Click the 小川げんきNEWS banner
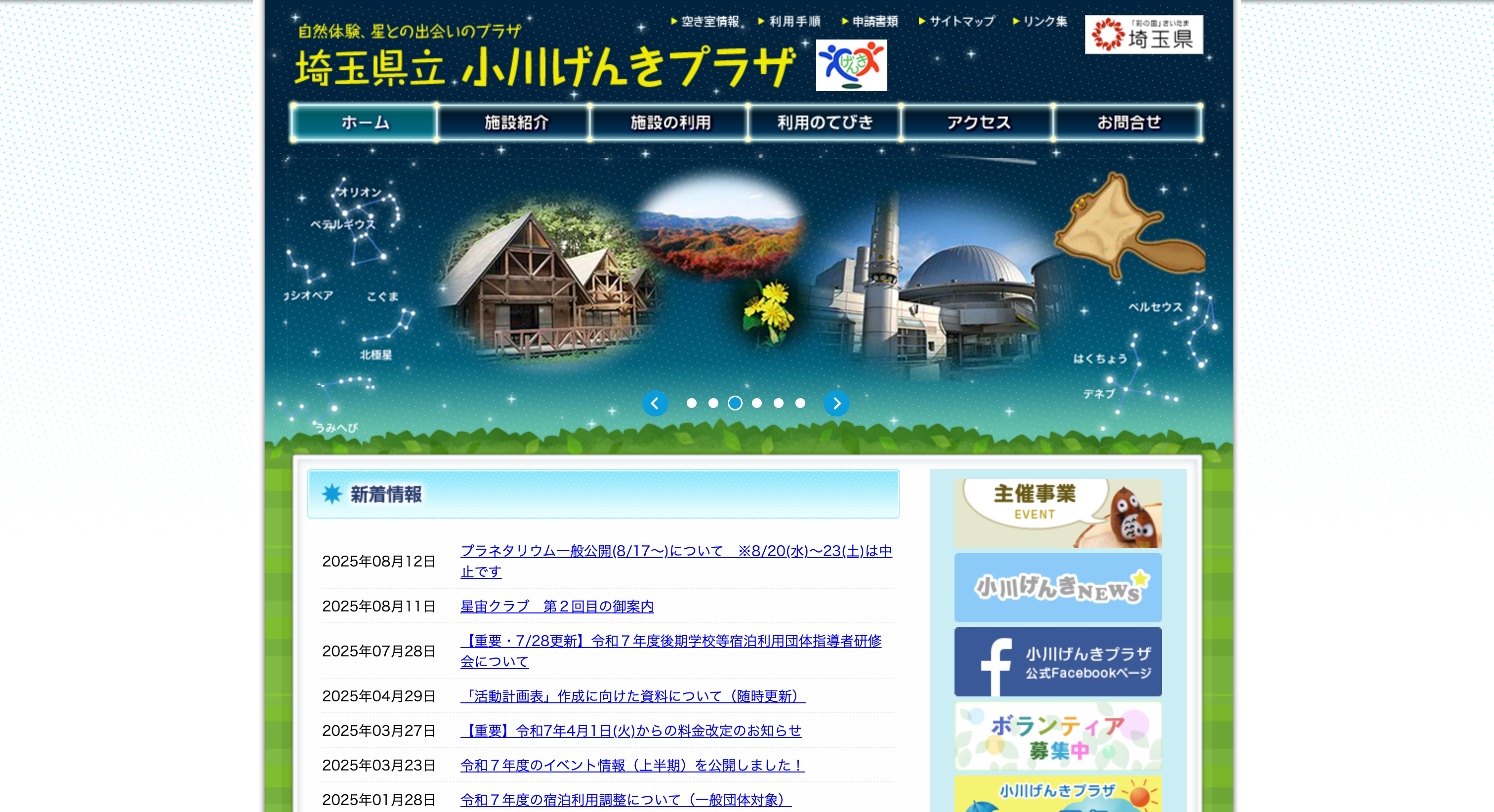1494x812 pixels. click(1058, 588)
